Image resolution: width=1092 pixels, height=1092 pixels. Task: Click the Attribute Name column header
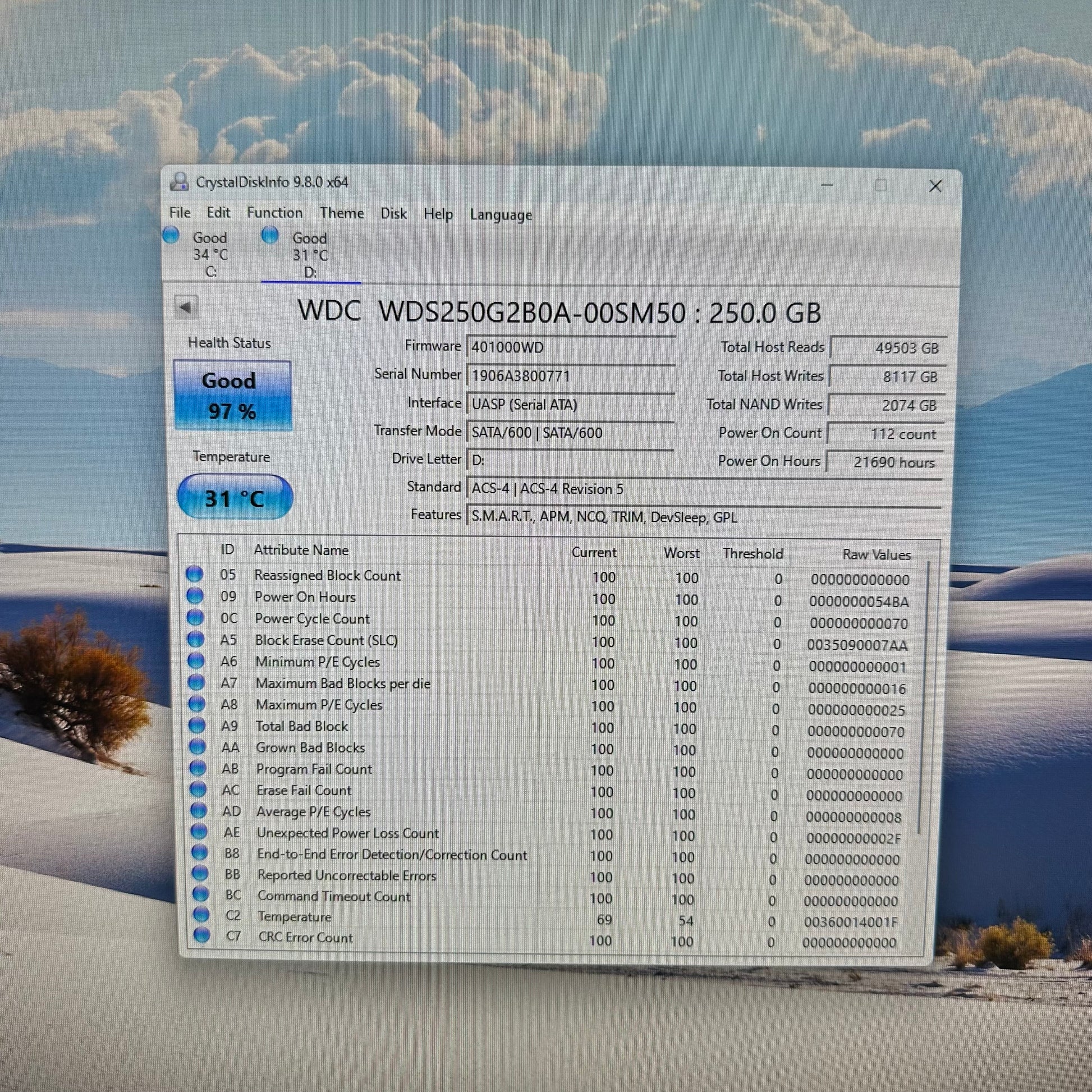(x=301, y=550)
